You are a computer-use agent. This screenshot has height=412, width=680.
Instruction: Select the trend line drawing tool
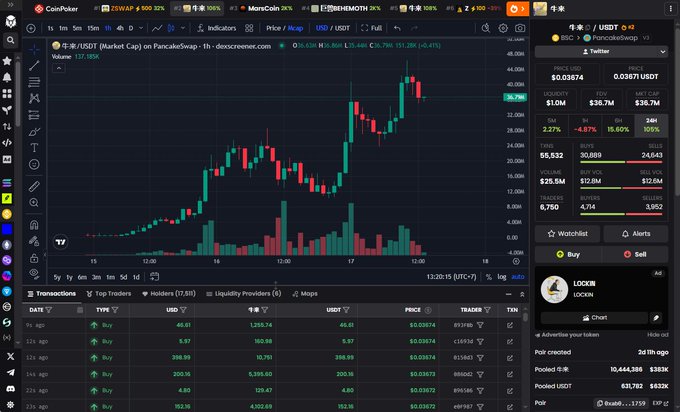point(34,65)
